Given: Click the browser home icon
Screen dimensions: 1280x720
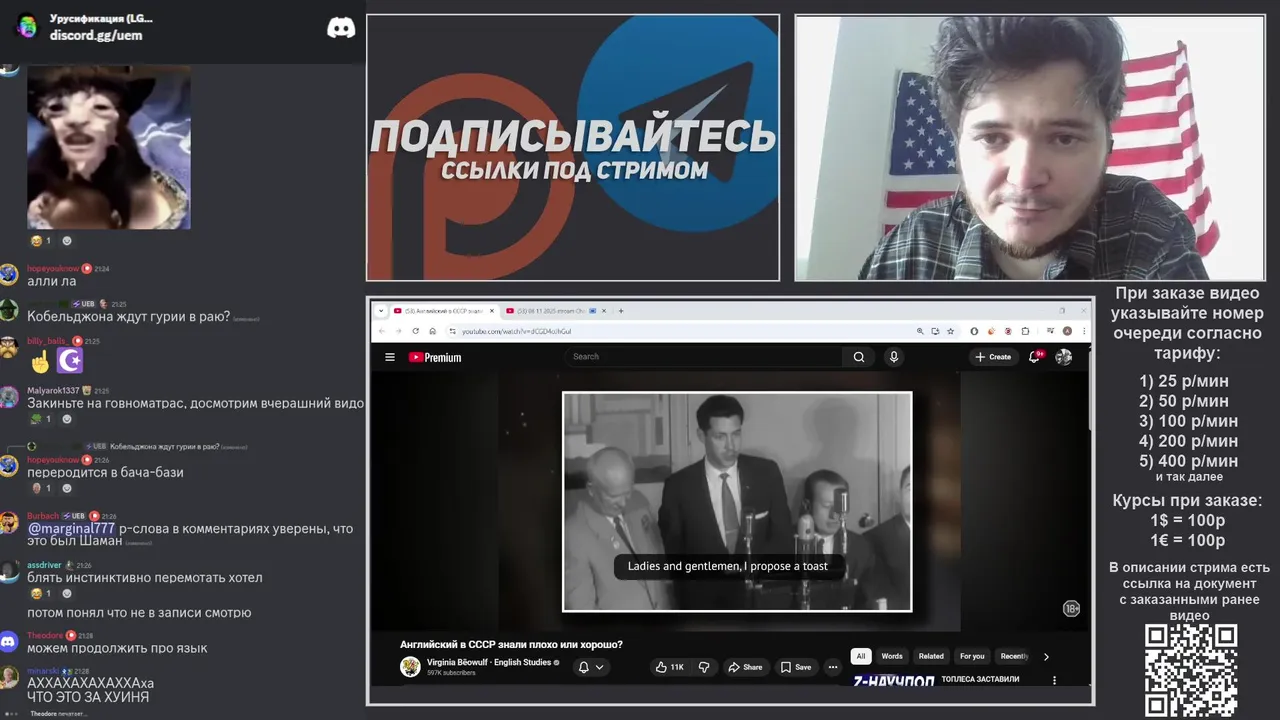Looking at the screenshot, I should click(432, 331).
